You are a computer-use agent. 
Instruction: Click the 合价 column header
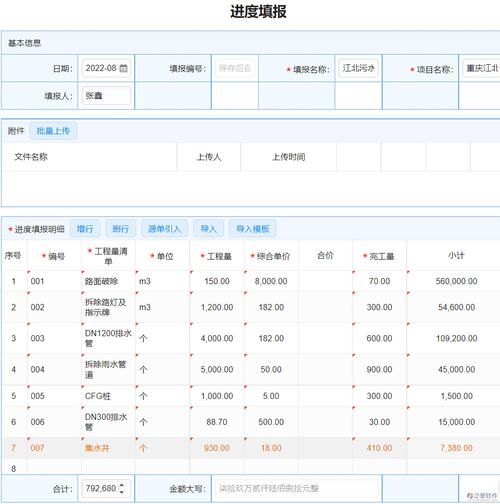tap(325, 255)
